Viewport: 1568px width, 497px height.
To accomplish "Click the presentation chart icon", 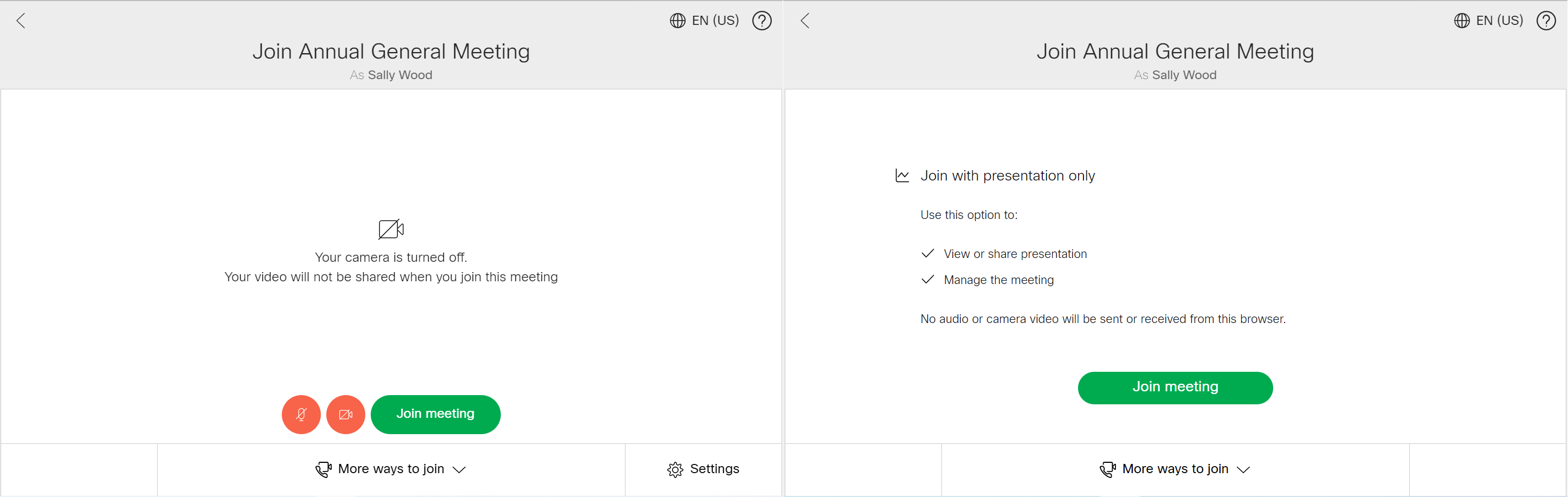I will pyautogui.click(x=902, y=175).
